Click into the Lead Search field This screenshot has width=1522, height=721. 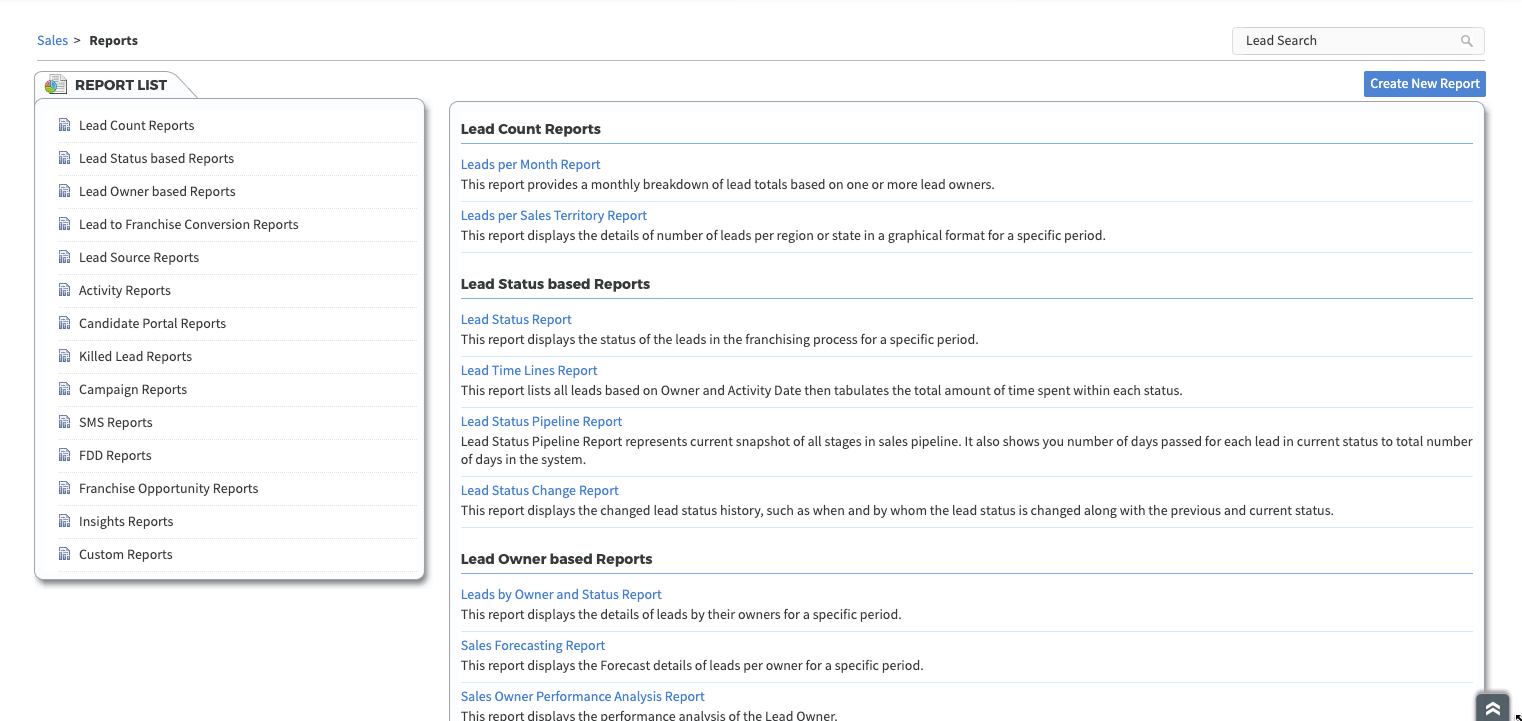pos(1345,41)
